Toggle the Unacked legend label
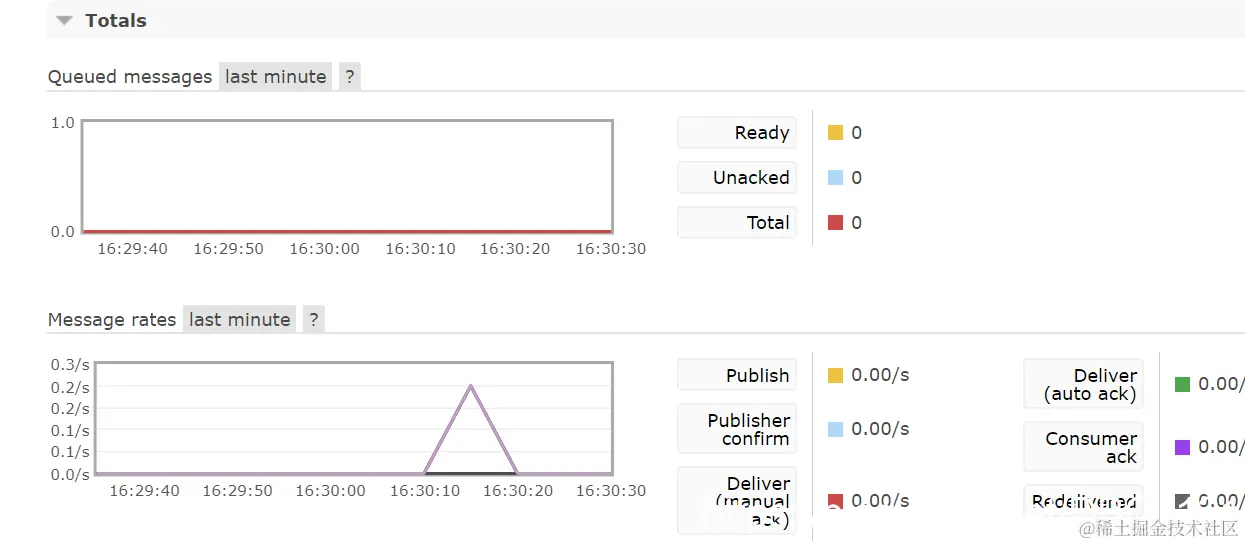1245x545 pixels. (x=737, y=178)
